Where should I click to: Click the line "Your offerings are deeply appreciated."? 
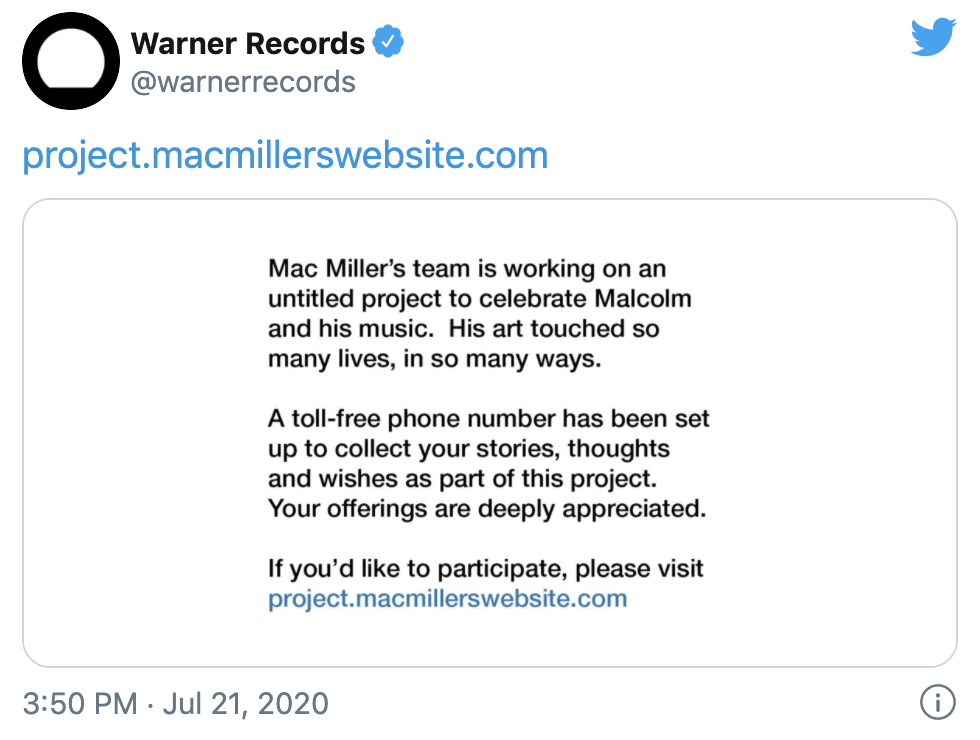[x=486, y=508]
